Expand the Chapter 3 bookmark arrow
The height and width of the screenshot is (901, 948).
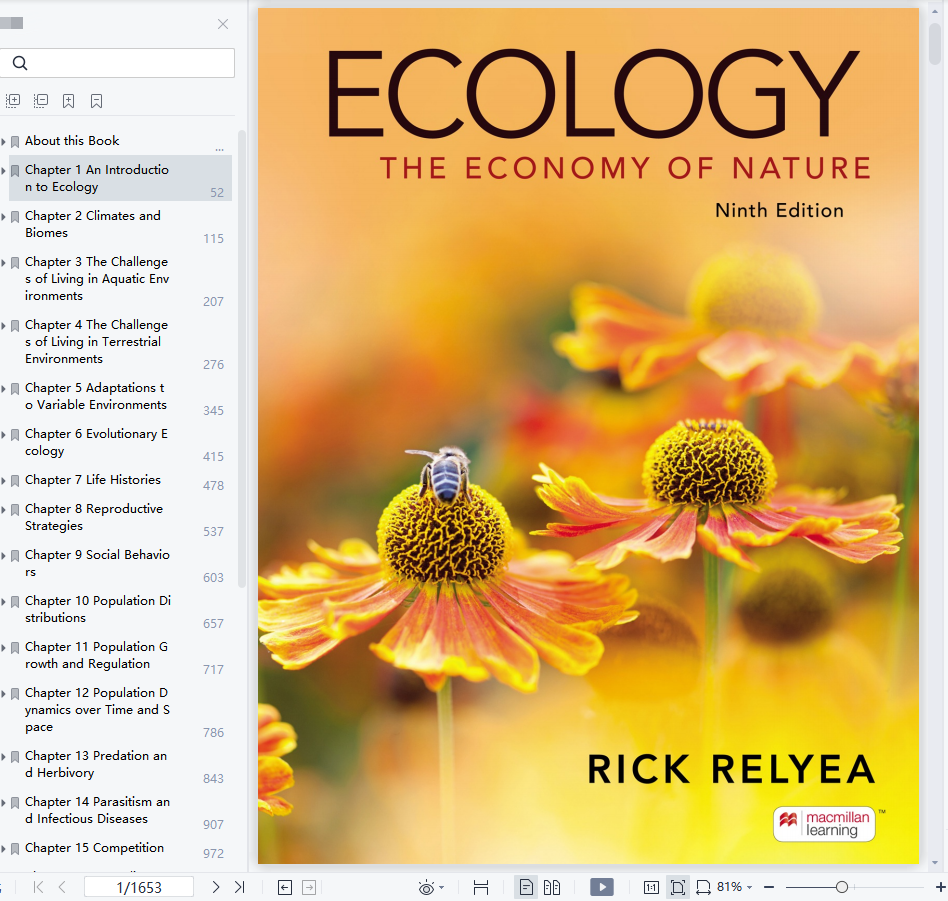4,262
